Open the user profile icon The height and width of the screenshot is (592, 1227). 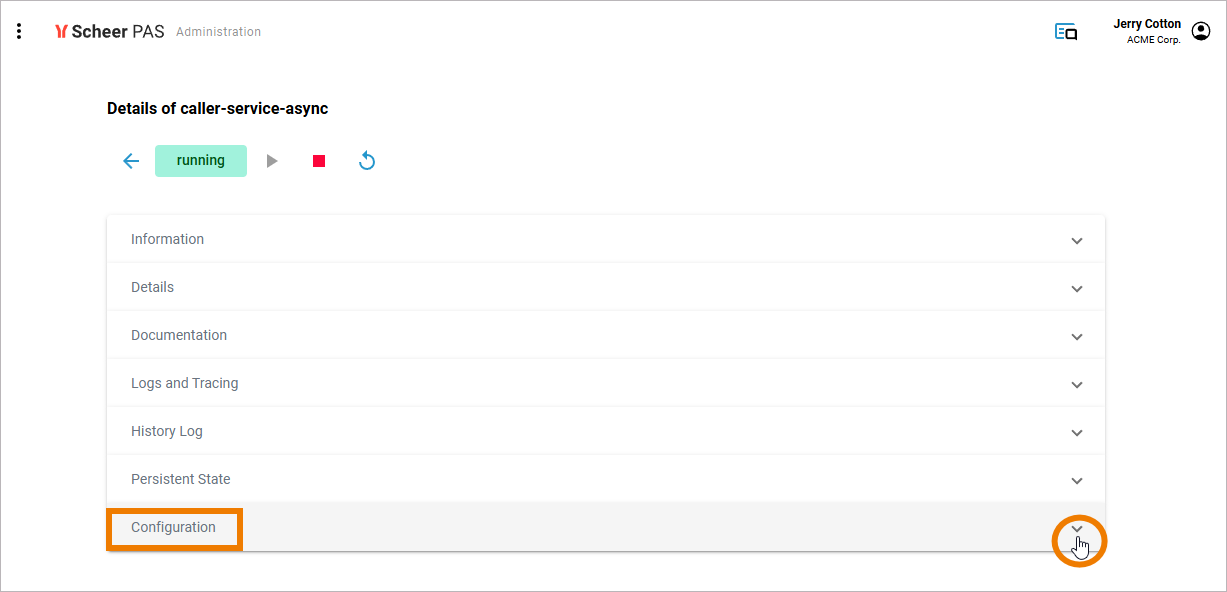(1201, 32)
